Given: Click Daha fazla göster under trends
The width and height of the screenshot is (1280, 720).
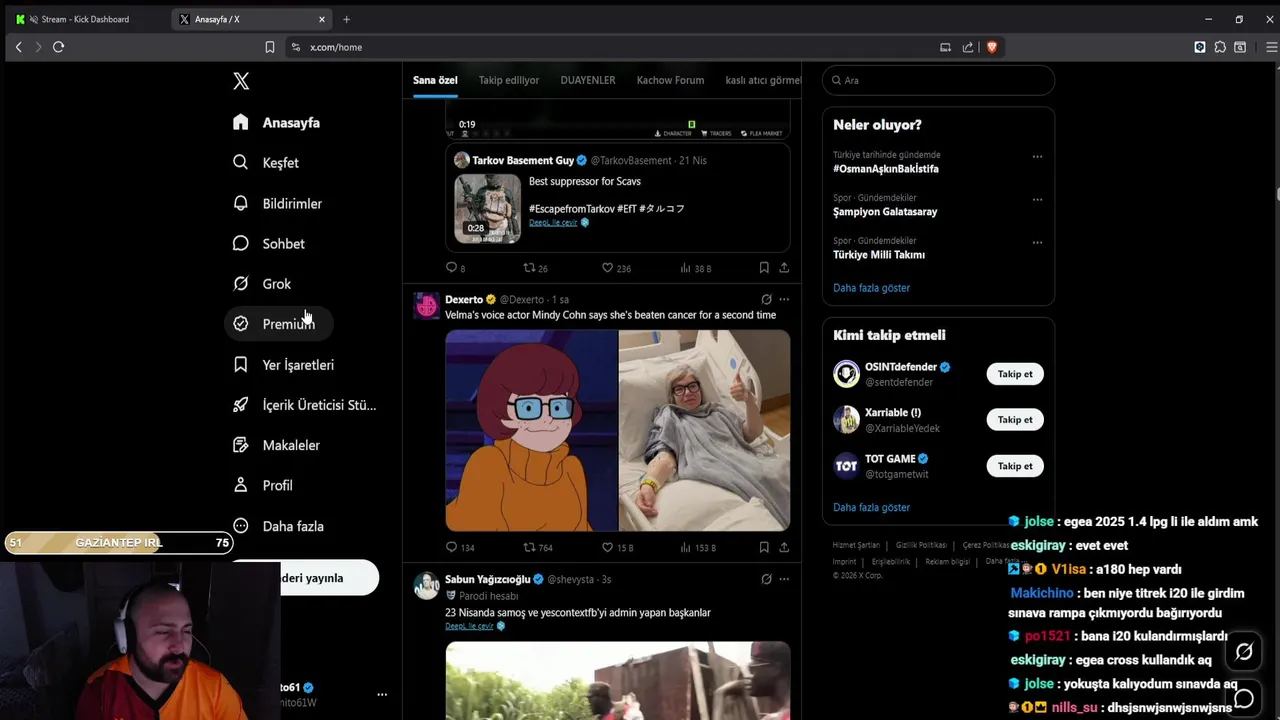Looking at the screenshot, I should coord(871,288).
